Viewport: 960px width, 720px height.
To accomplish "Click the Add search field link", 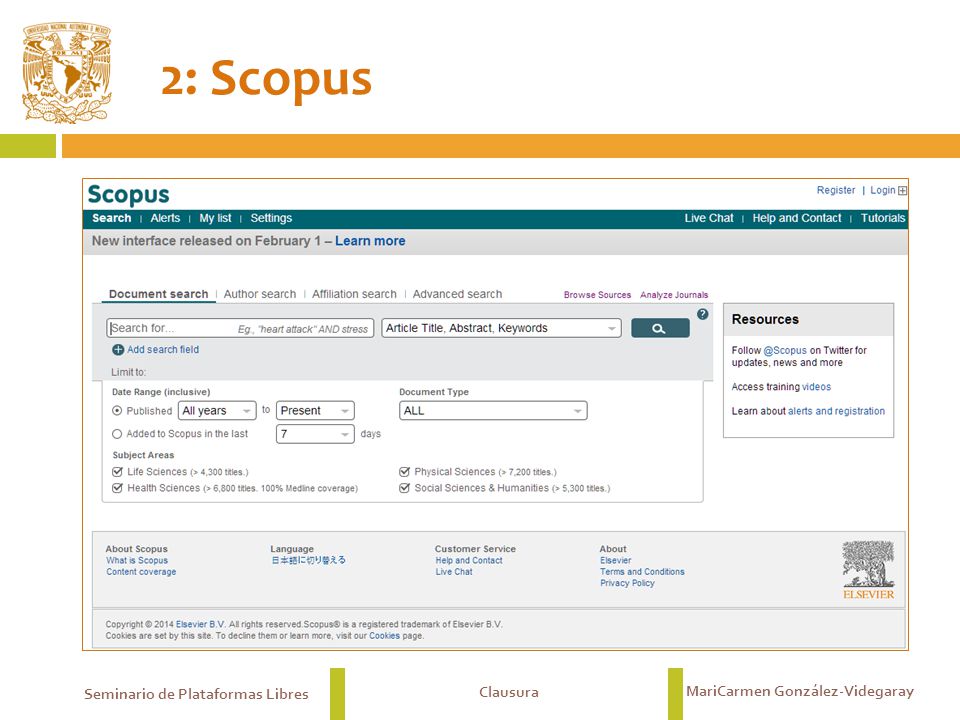I will [x=163, y=350].
